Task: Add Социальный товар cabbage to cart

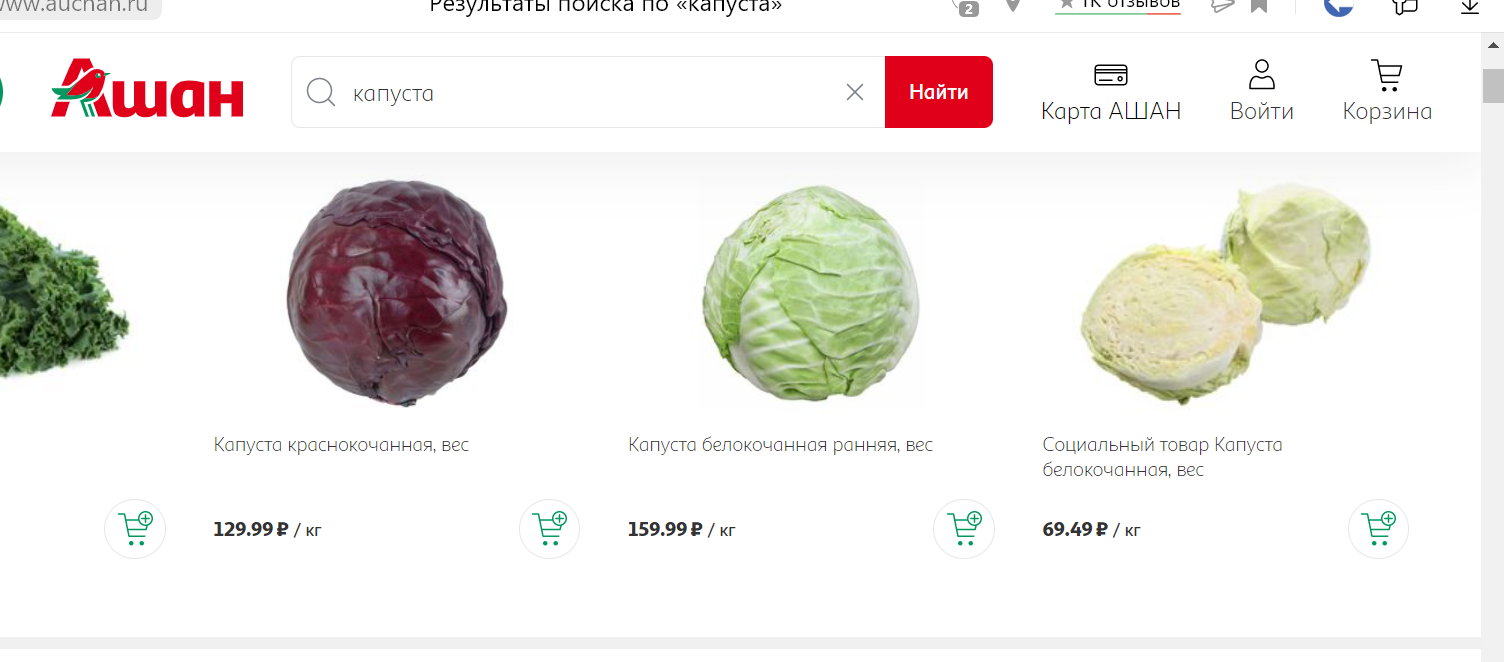Action: click(x=1378, y=529)
